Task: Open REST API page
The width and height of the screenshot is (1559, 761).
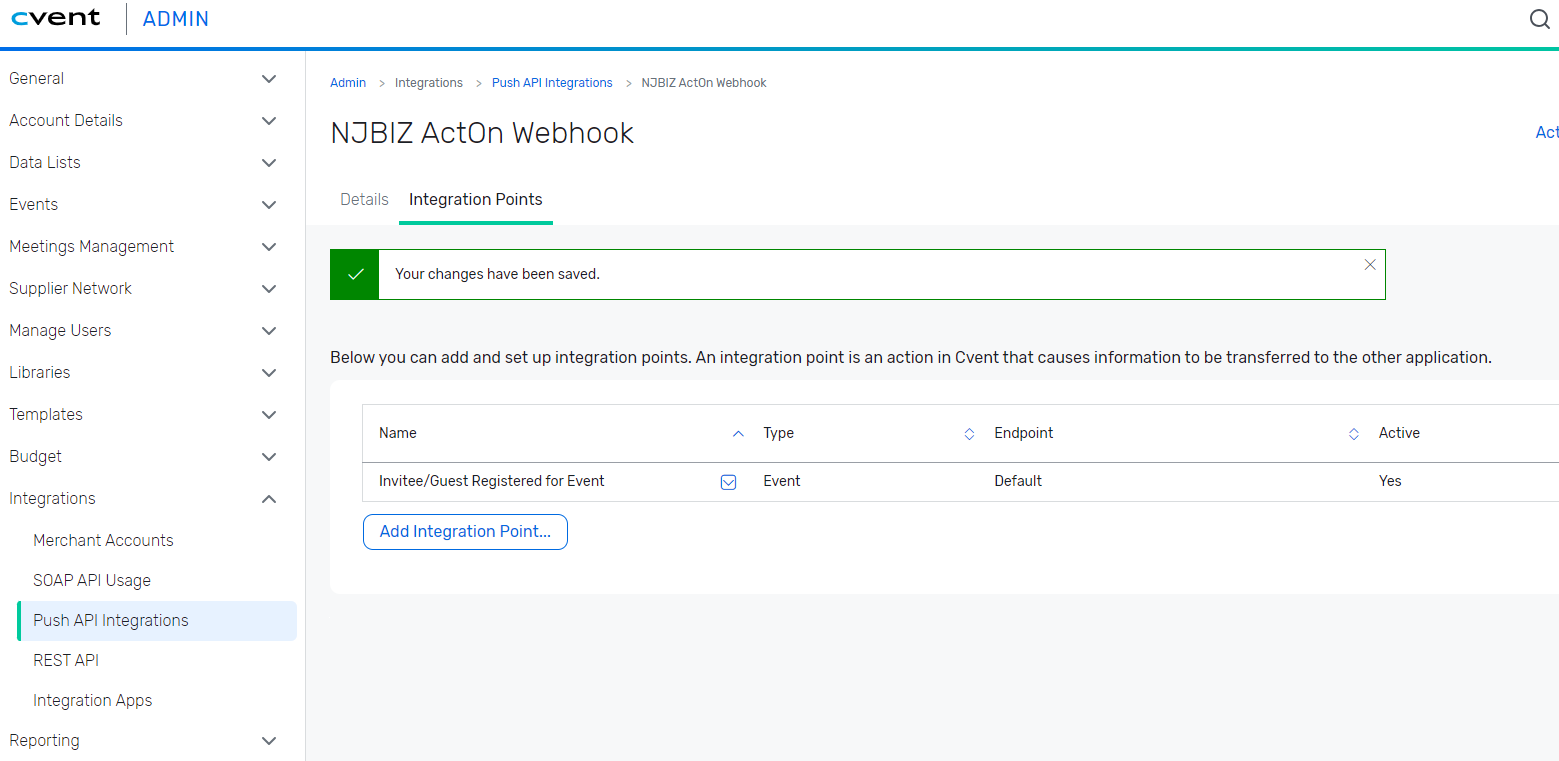Action: [66, 660]
